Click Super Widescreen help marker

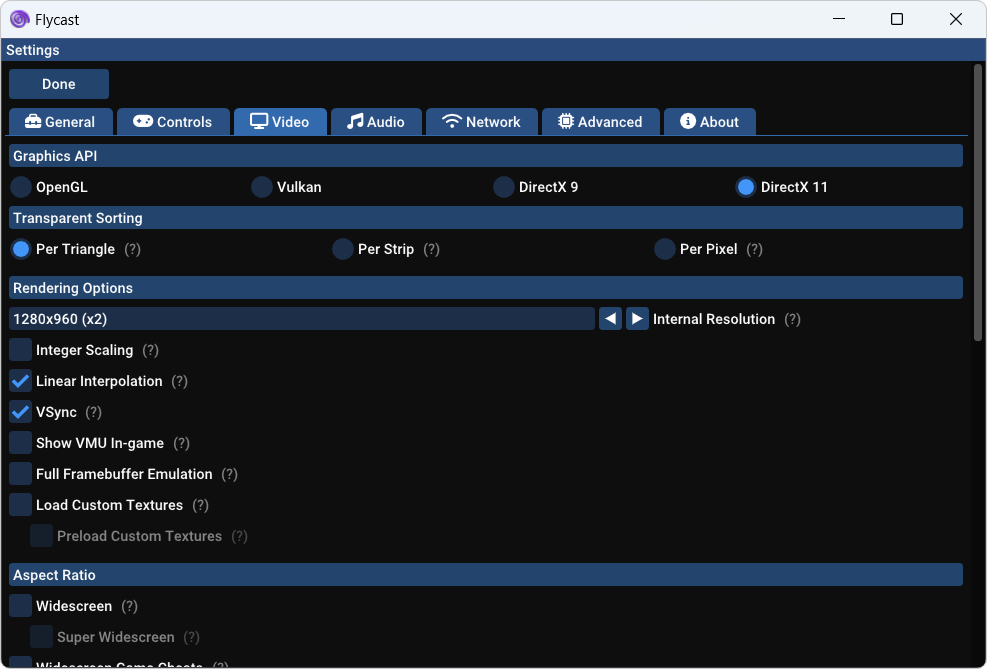coord(191,637)
